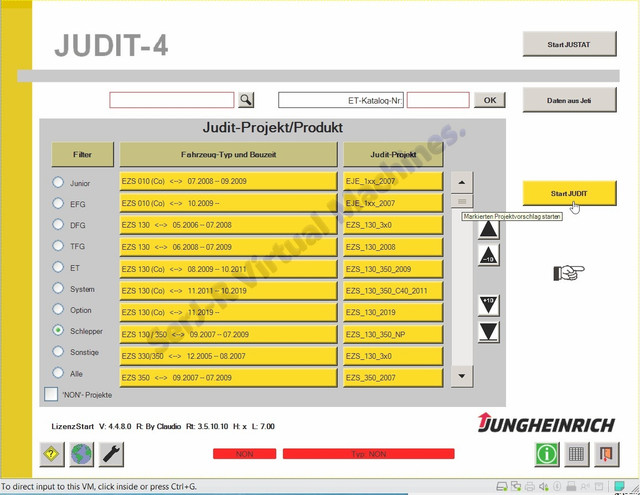640x495 pixels.
Task: Select the EFG filter radio button
Action: (58, 203)
